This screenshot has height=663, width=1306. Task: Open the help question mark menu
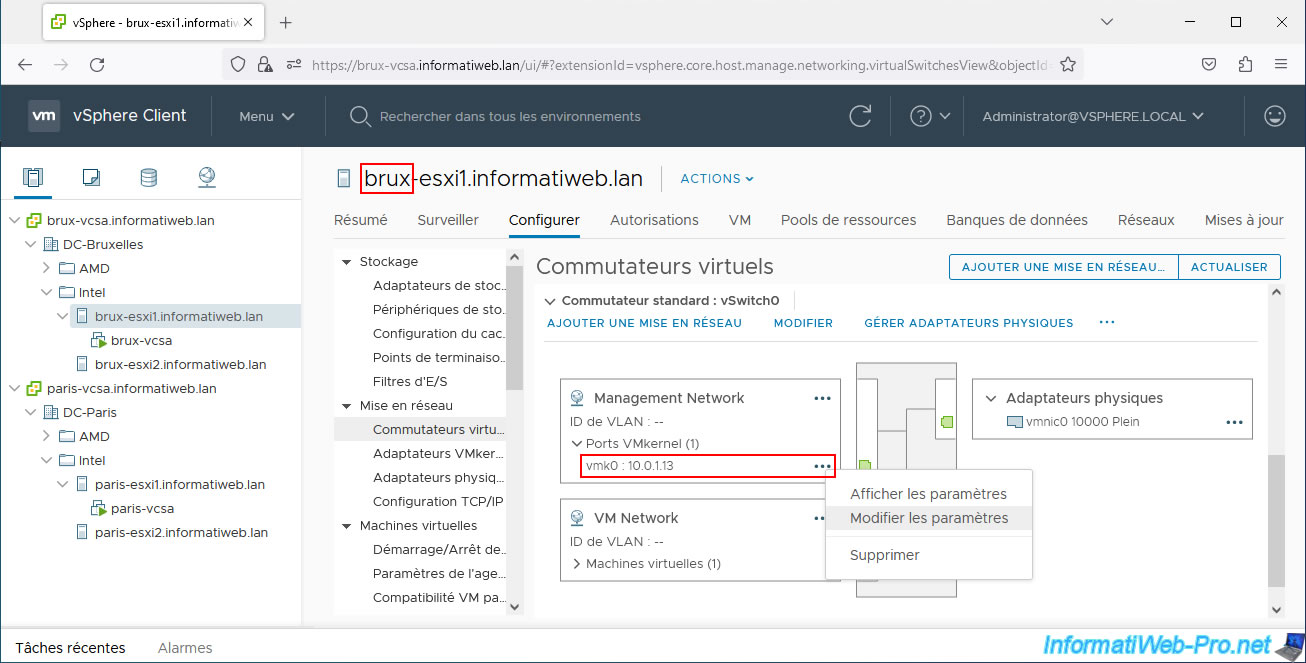[x=930, y=116]
